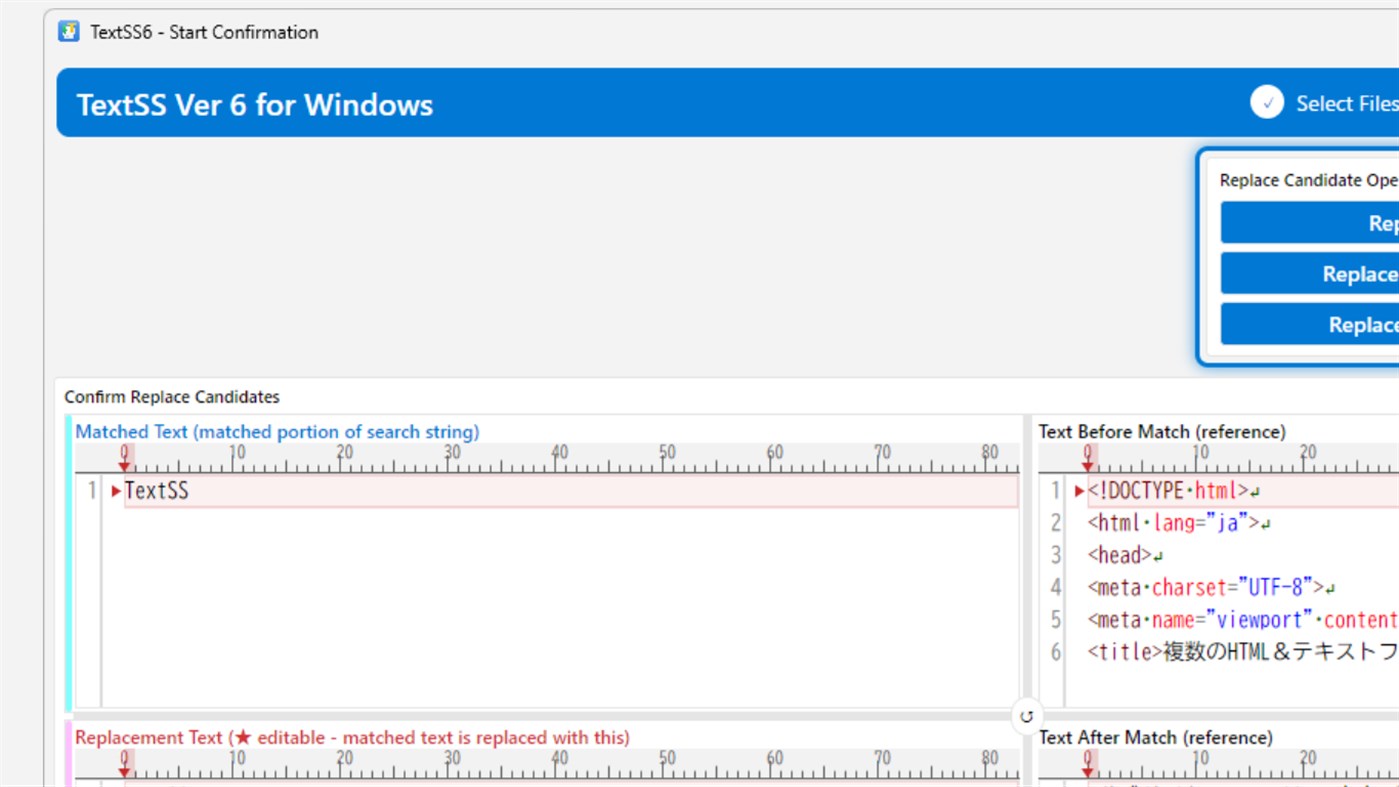Click the "TextSS" line in Matched Text editor

point(571,491)
